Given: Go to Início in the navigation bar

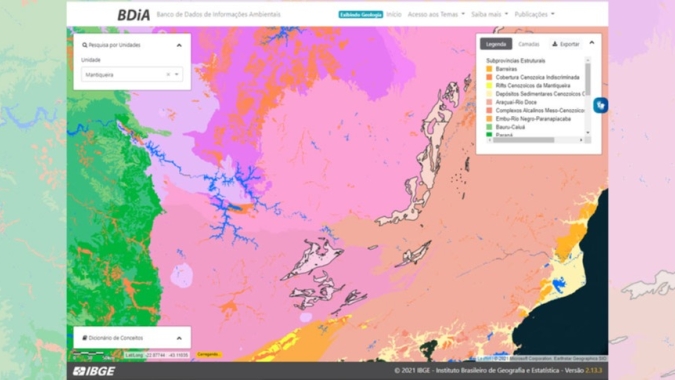Looking at the screenshot, I should [394, 14].
